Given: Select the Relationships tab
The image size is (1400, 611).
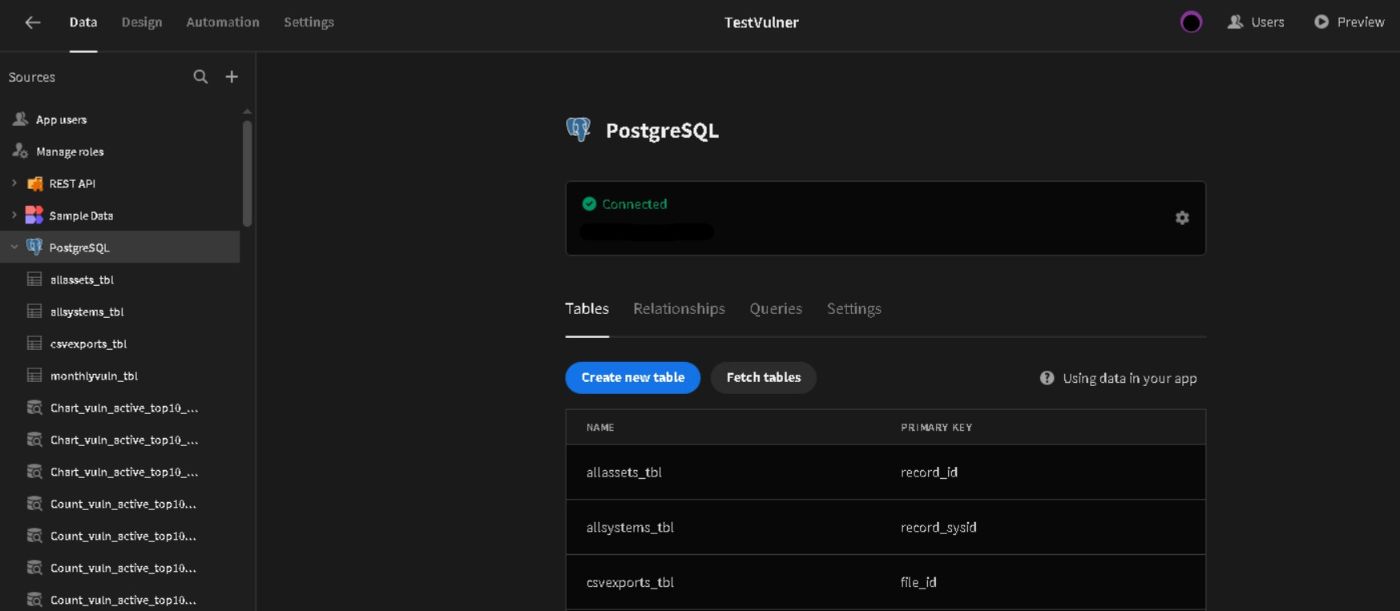Looking at the screenshot, I should [679, 309].
